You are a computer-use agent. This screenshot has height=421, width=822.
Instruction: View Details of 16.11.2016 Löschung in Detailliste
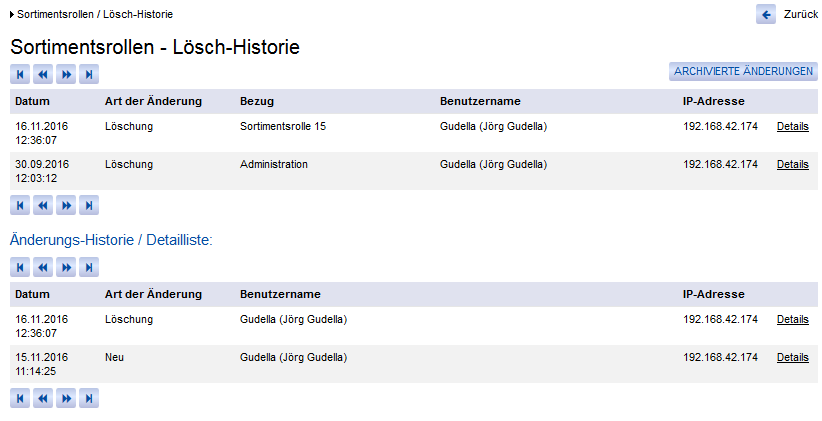click(x=792, y=320)
